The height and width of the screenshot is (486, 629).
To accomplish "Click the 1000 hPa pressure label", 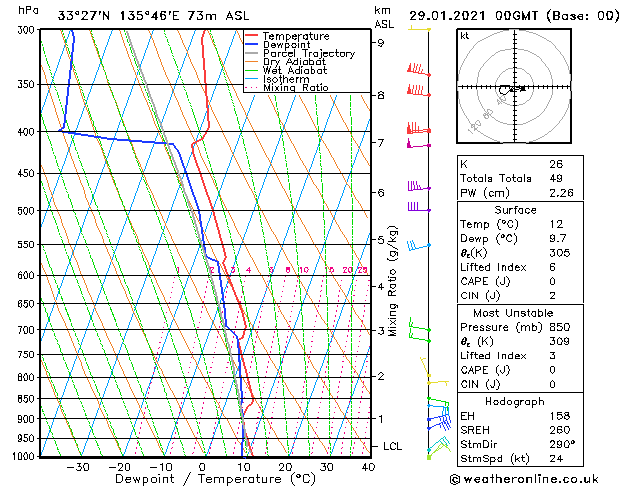I will 25,456.
